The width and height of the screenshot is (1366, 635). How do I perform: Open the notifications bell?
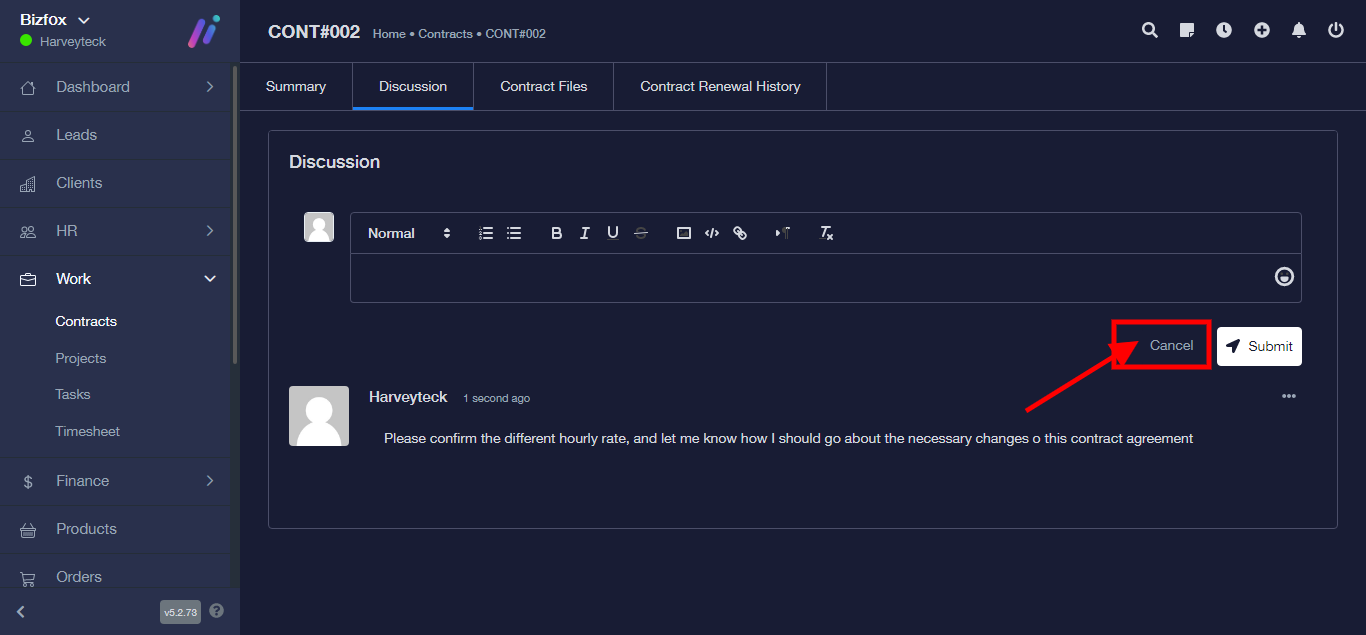(1299, 30)
